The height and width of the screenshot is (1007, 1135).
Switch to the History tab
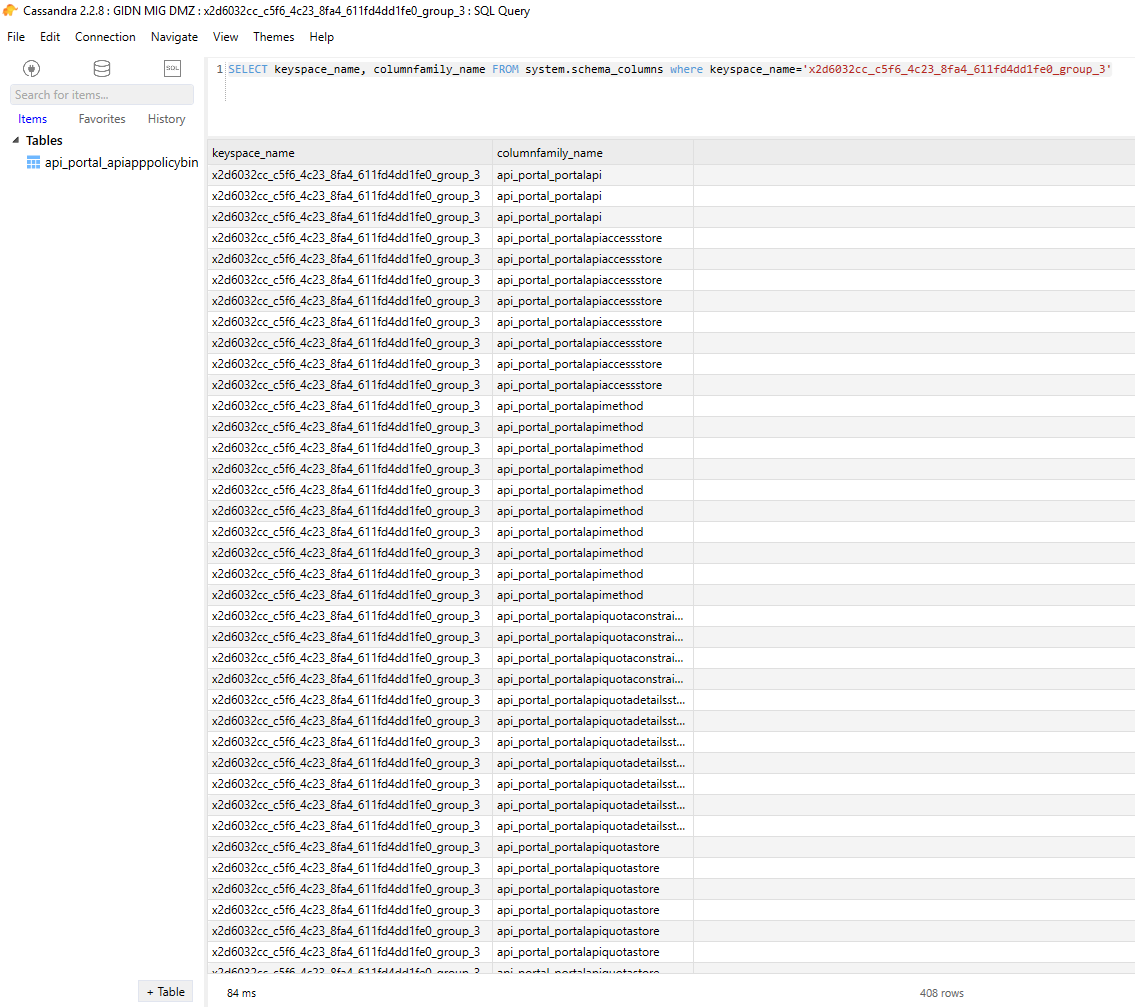[166, 119]
